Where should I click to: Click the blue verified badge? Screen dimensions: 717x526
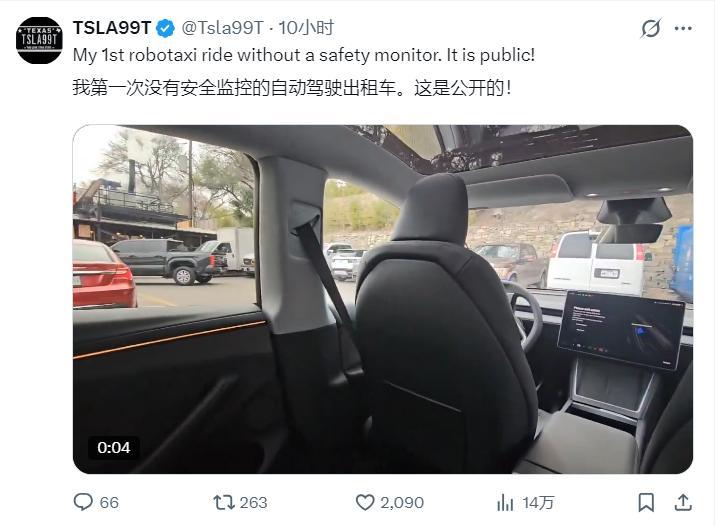[x=165, y=28]
